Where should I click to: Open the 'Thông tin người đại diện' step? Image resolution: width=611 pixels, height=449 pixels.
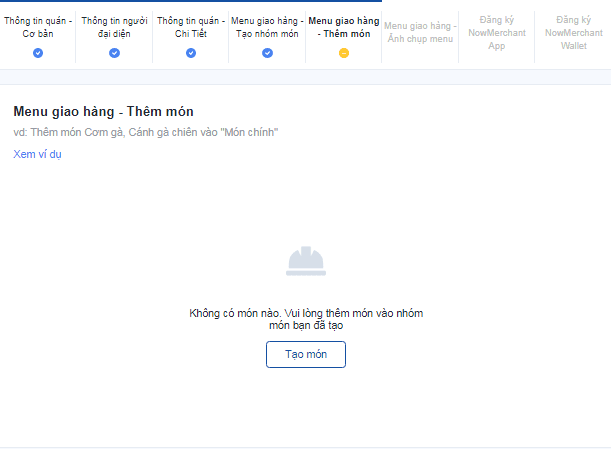[x=114, y=27]
